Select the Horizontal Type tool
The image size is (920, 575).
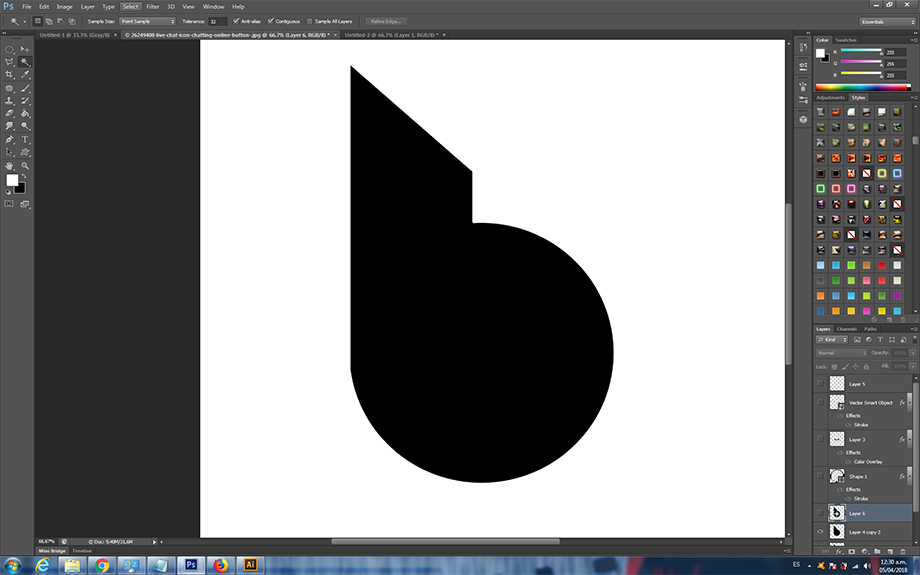25,139
